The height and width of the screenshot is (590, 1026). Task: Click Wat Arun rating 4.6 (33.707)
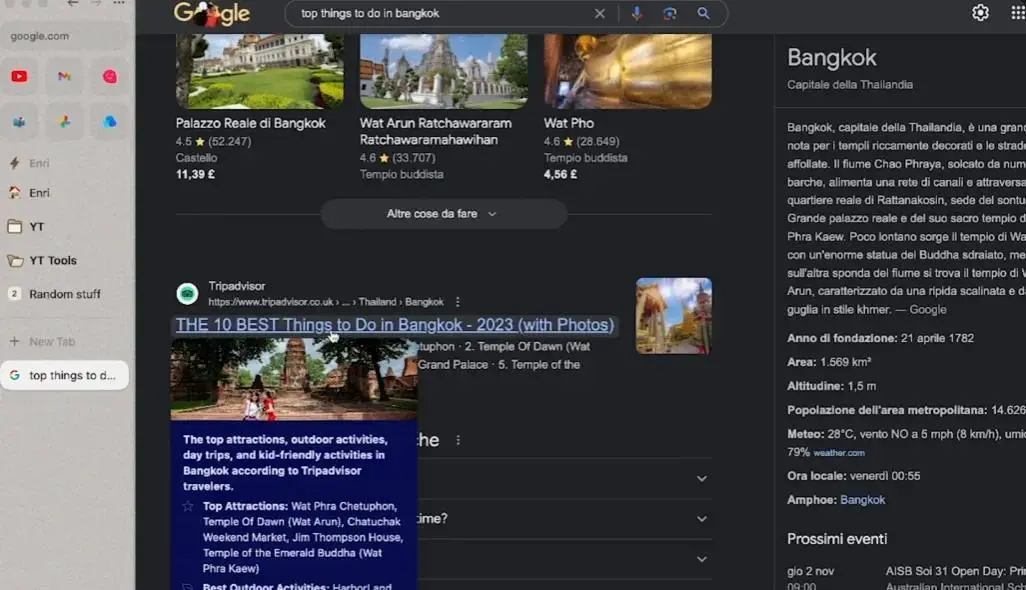pyautogui.click(x=397, y=158)
